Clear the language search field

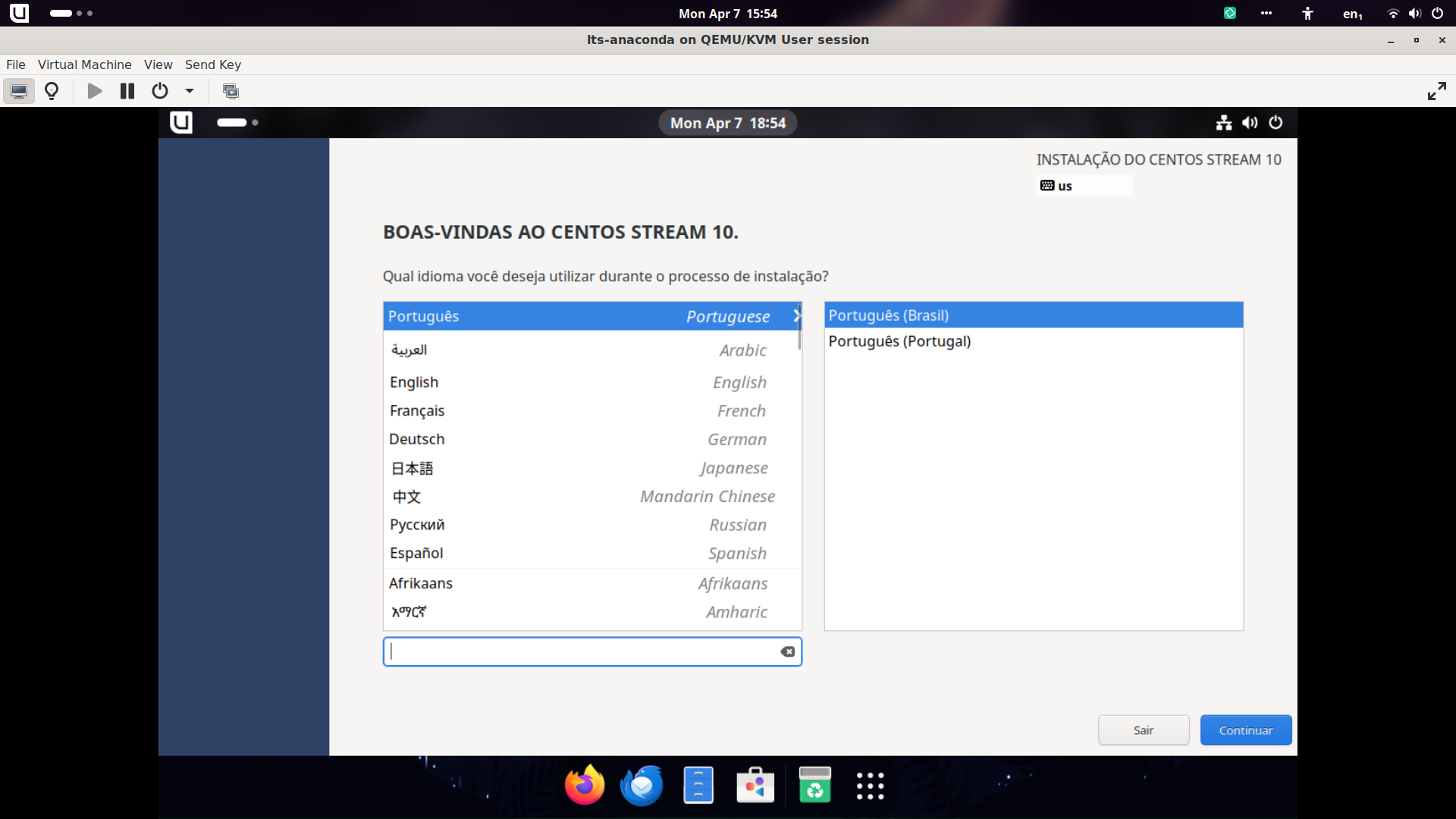(x=788, y=651)
